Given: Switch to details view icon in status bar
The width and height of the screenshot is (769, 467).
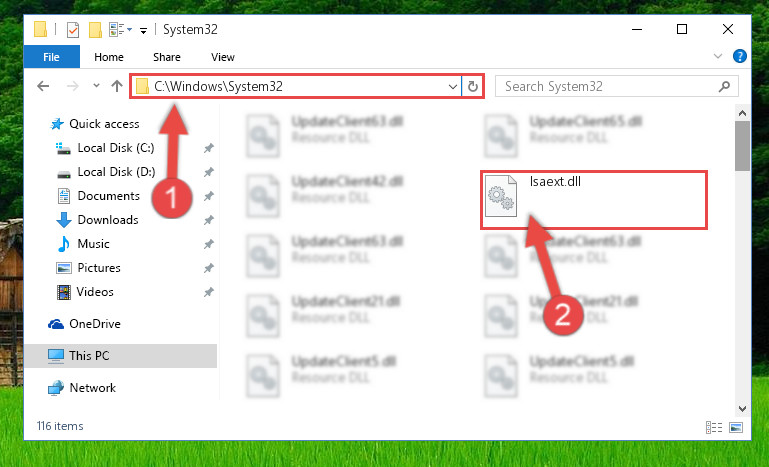Looking at the screenshot, I should tap(714, 427).
